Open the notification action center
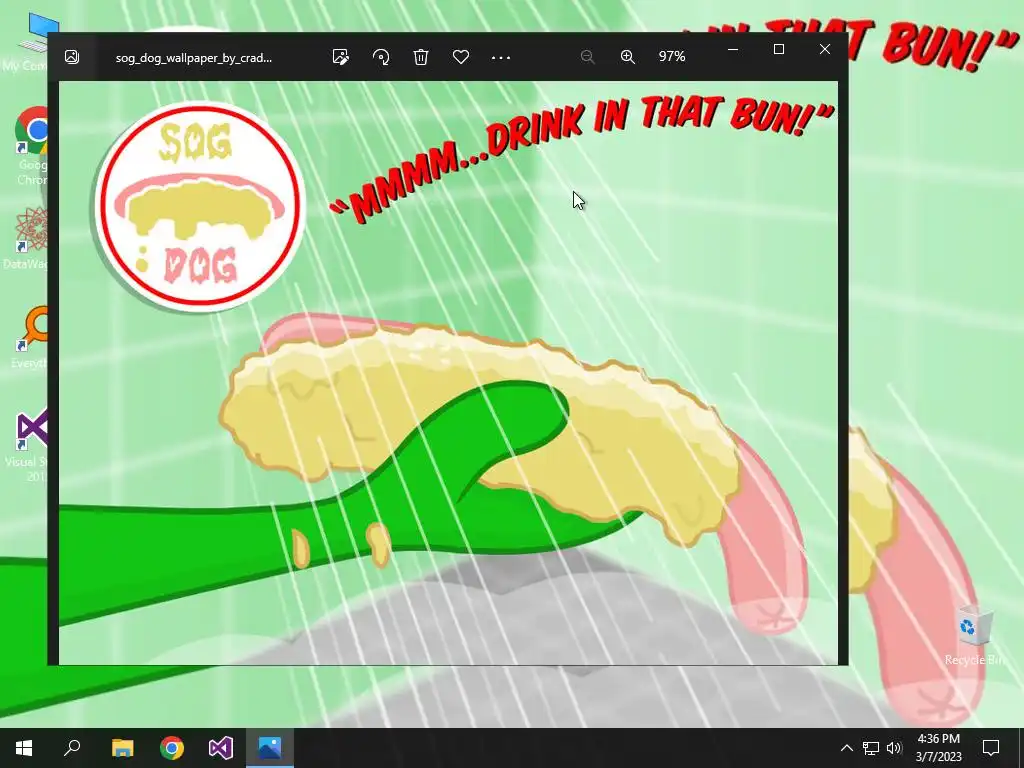The width and height of the screenshot is (1024, 768). (991, 748)
